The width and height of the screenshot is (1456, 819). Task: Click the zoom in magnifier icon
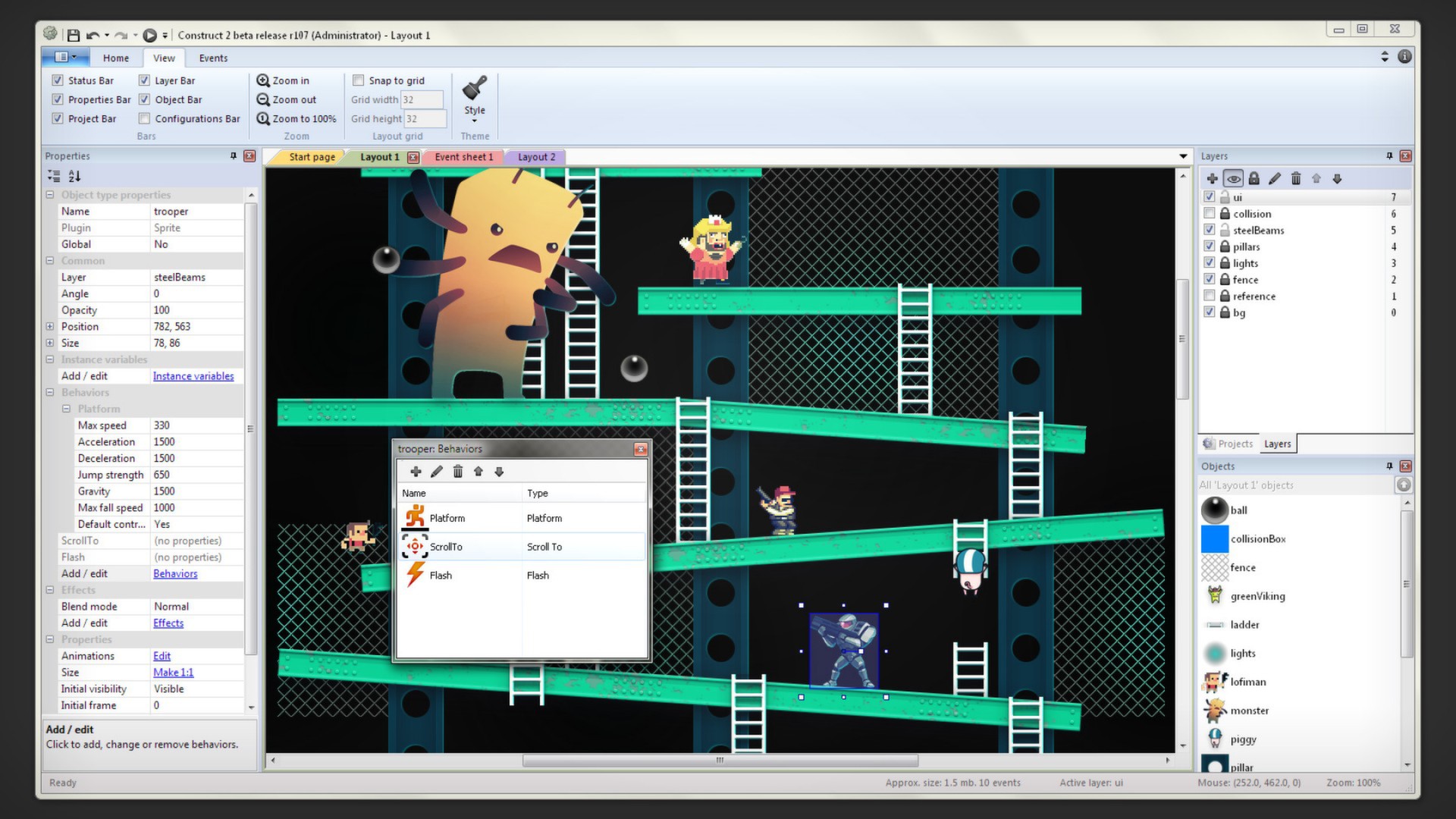(263, 80)
